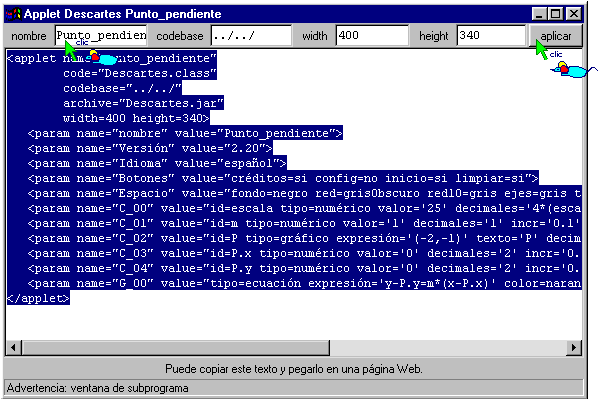Click inside the nombre text field

click(101, 36)
